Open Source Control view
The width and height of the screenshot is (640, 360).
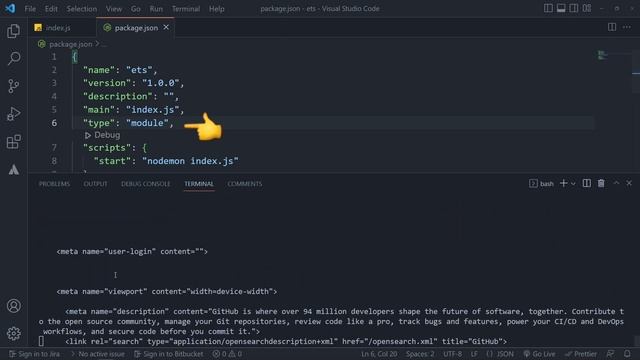(13, 86)
